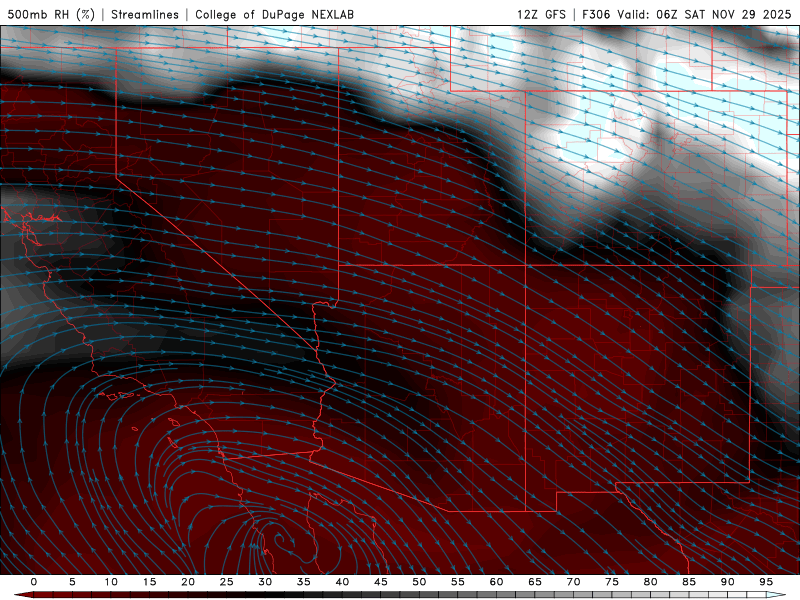Click the colorbar label 80

pyautogui.click(x=650, y=582)
